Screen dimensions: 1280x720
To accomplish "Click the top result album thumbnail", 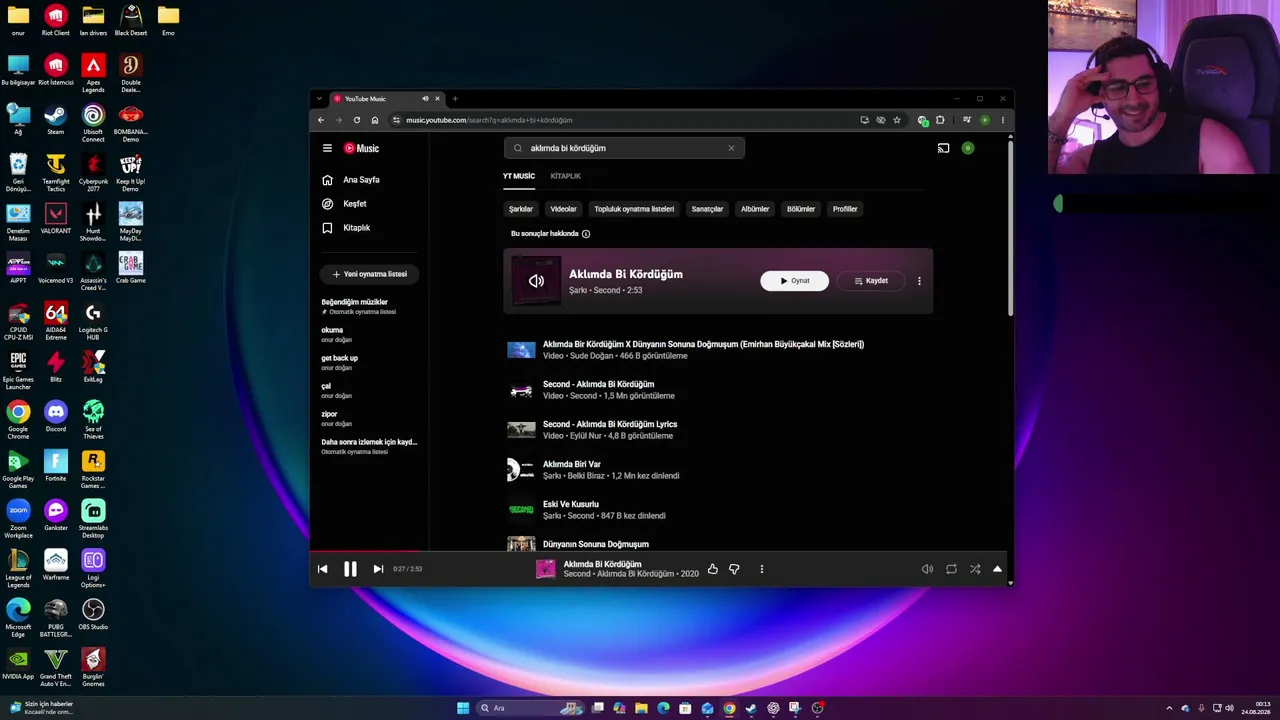I will click(x=536, y=281).
